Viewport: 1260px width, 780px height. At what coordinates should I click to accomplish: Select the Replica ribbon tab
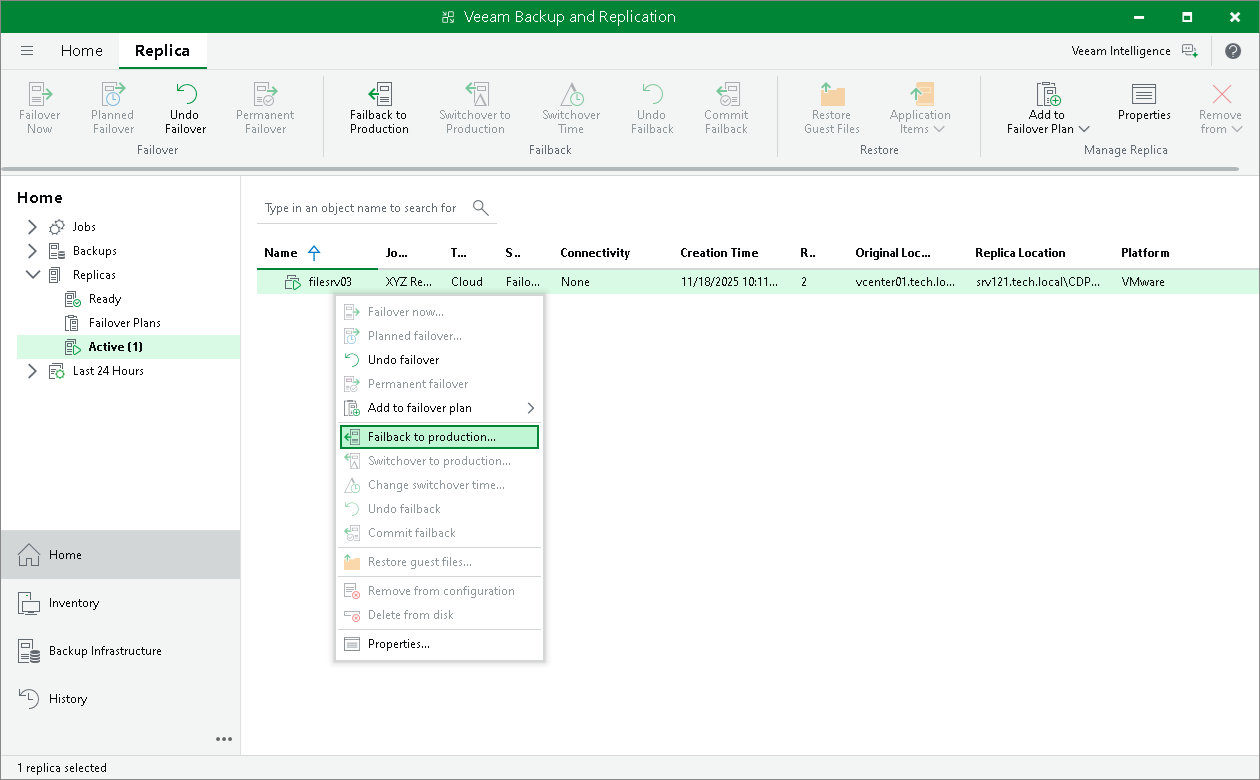163,51
